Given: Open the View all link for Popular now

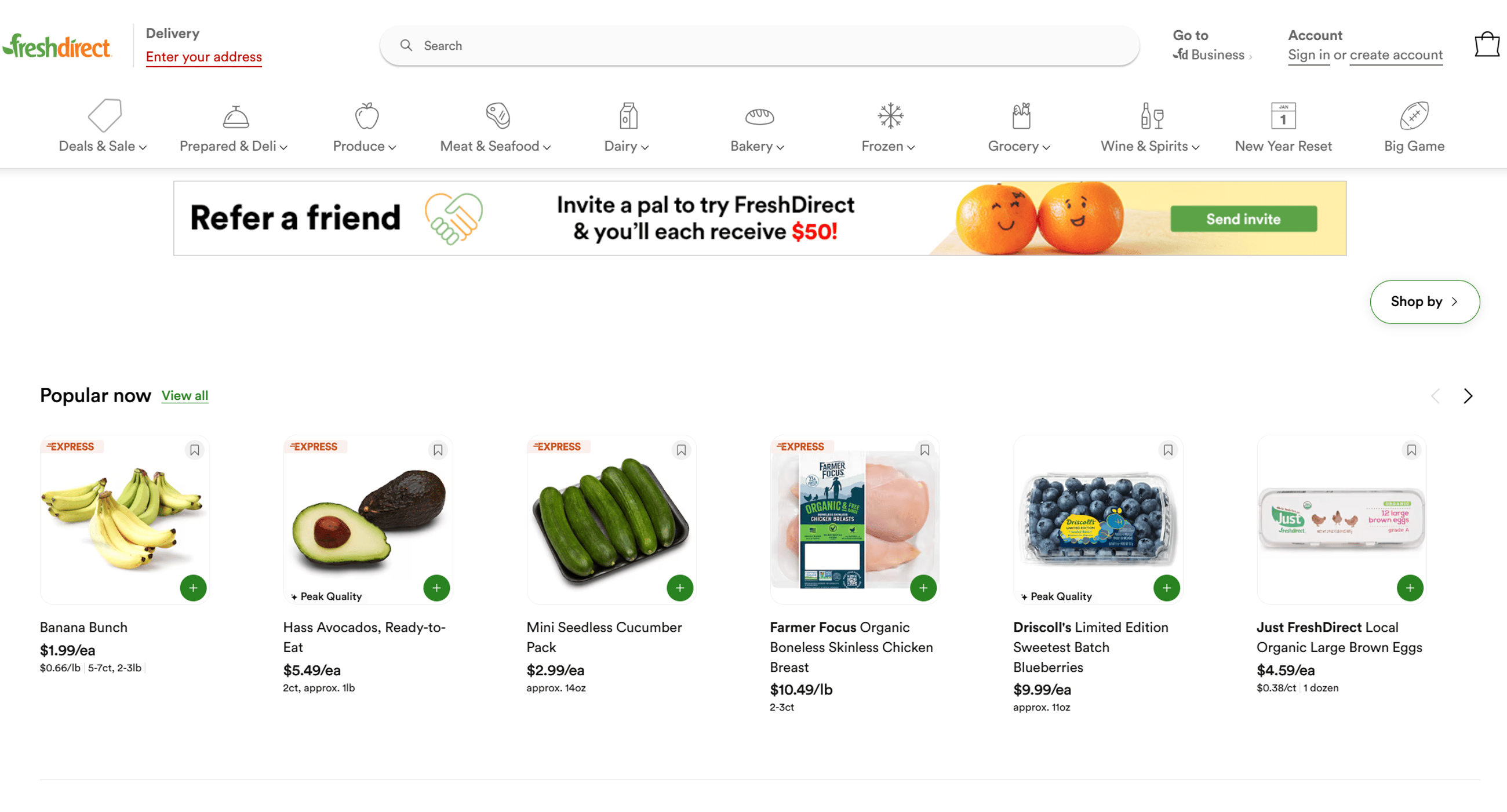Looking at the screenshot, I should (x=184, y=395).
